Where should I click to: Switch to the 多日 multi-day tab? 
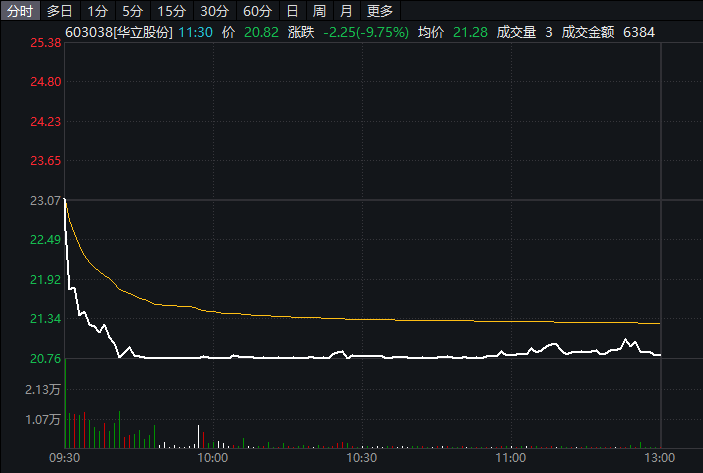60,12
